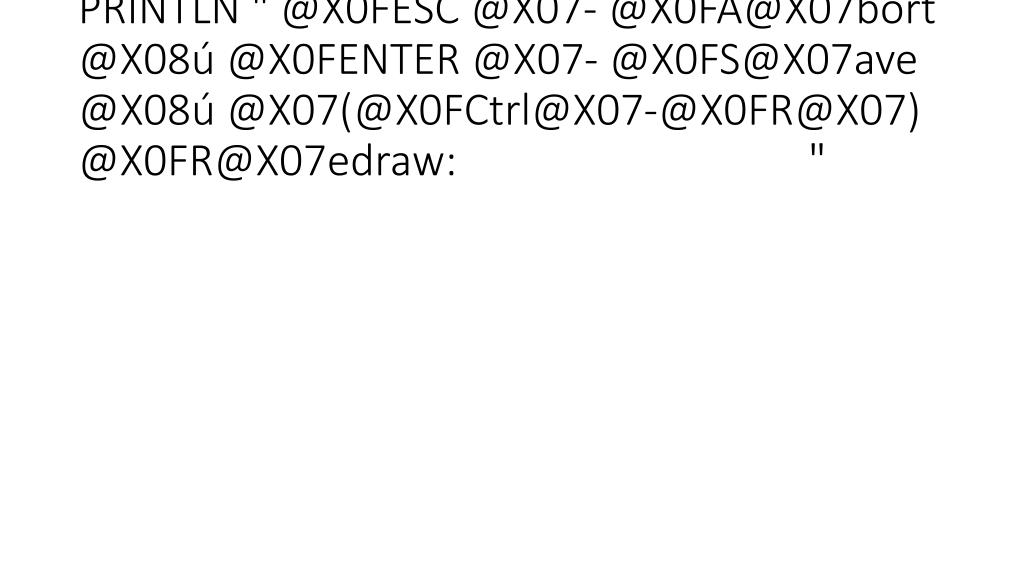
Task: Select the @X0FR@X07edraw: text
Action: [x=268, y=162]
